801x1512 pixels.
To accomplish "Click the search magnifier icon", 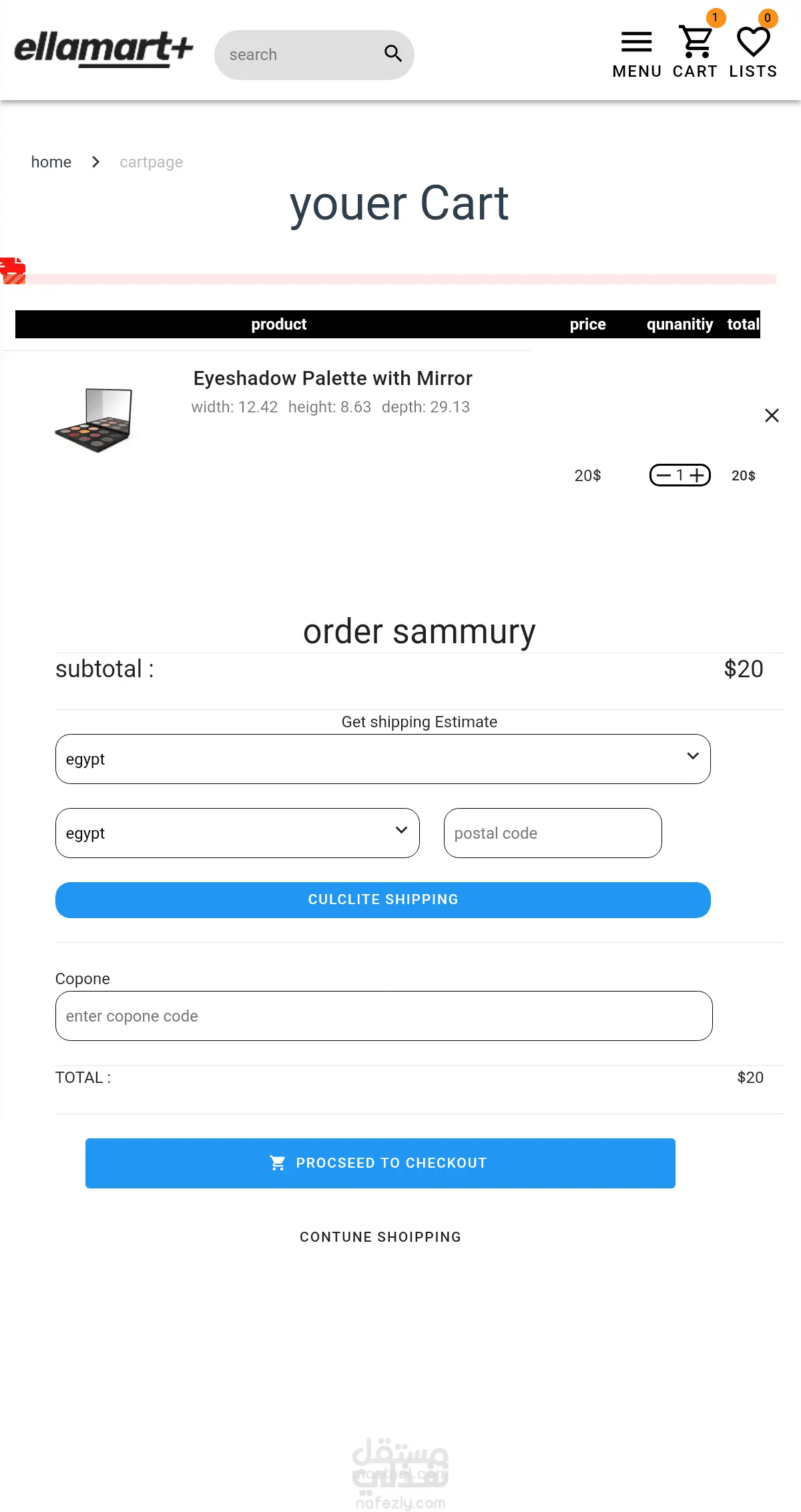I will [x=393, y=54].
